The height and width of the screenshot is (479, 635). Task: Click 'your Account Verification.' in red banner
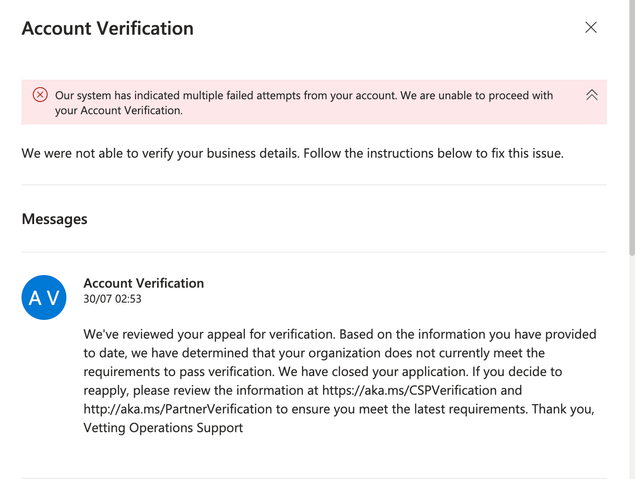point(119,111)
